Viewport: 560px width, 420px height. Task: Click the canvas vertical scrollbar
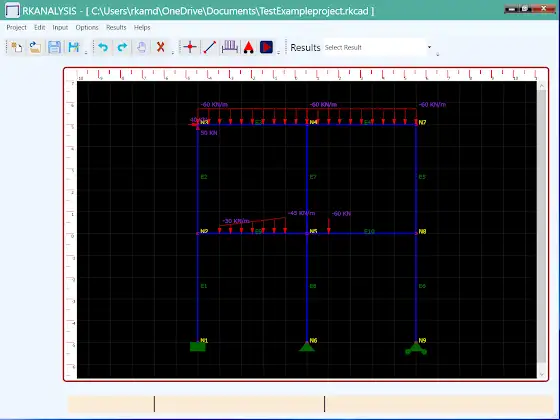[x=542, y=230]
